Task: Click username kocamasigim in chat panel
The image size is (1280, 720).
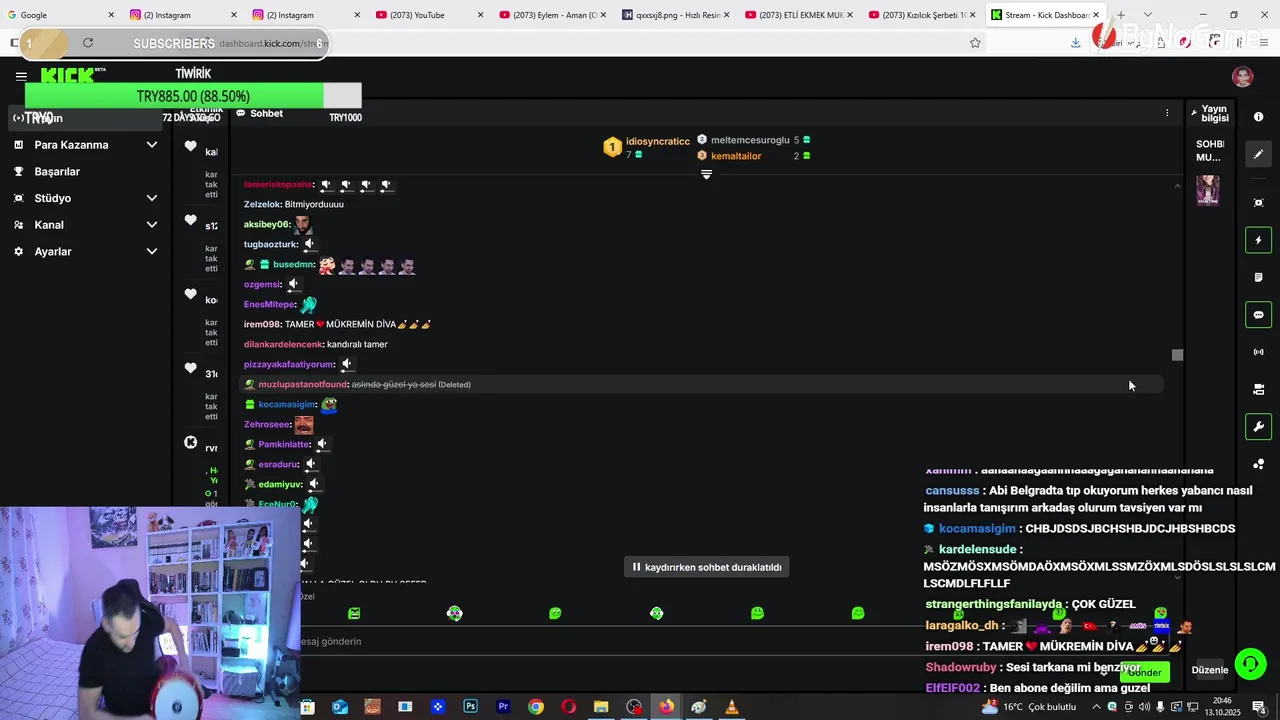Action: click(287, 404)
